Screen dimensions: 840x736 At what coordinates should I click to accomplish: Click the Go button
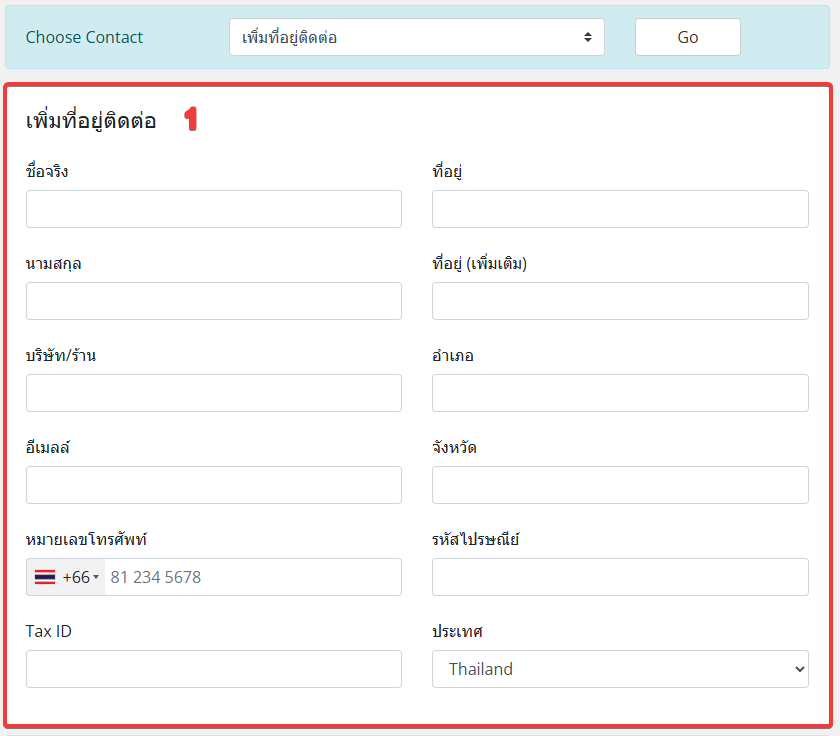coord(687,37)
